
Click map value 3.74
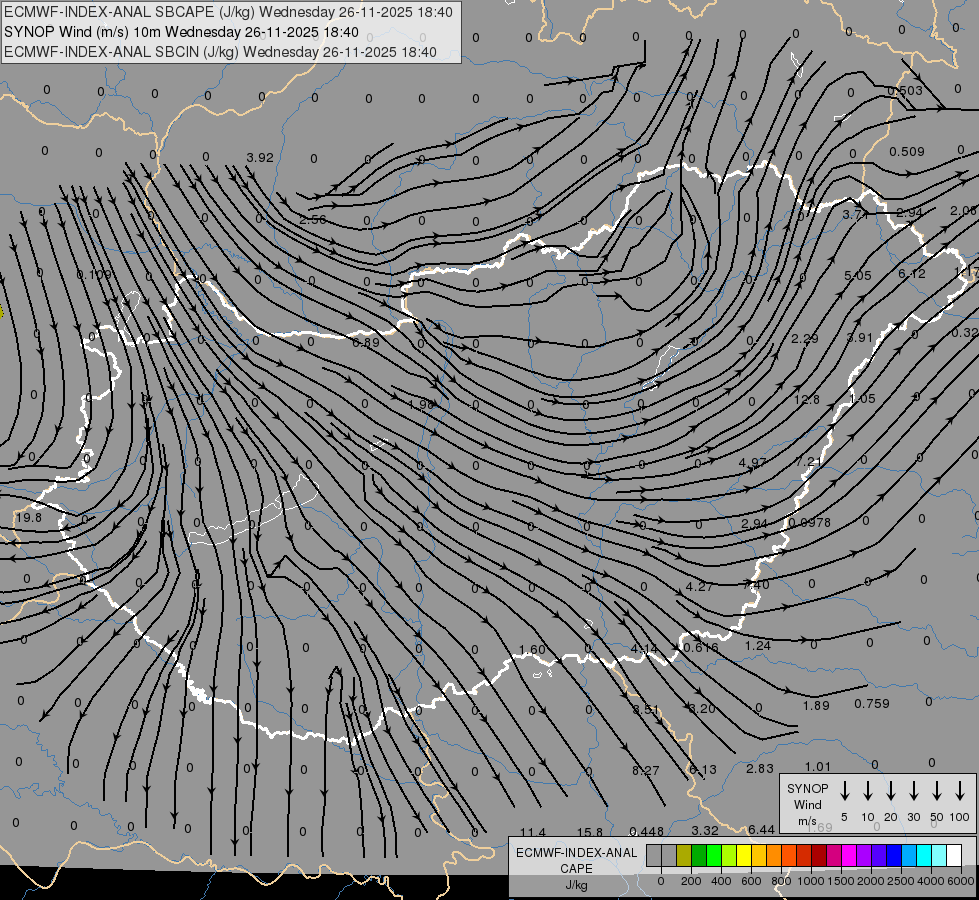coord(855,215)
